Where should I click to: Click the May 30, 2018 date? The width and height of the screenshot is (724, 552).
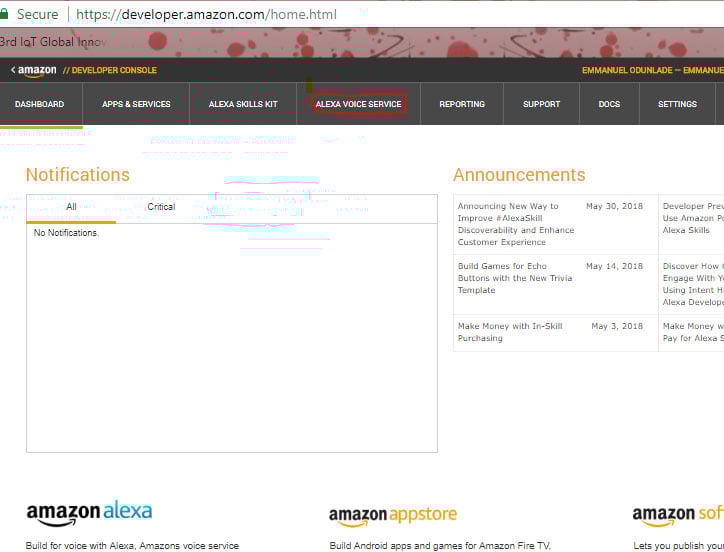pyautogui.click(x=615, y=206)
